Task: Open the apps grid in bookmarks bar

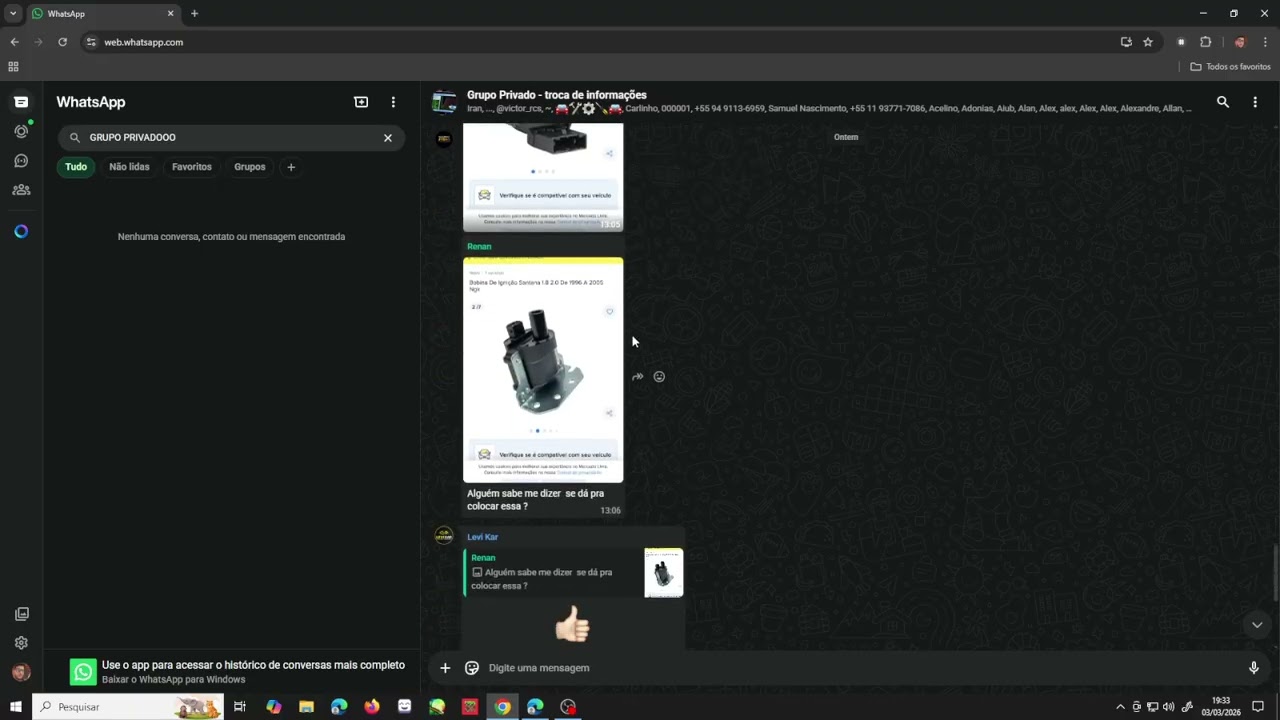Action: coord(13,67)
